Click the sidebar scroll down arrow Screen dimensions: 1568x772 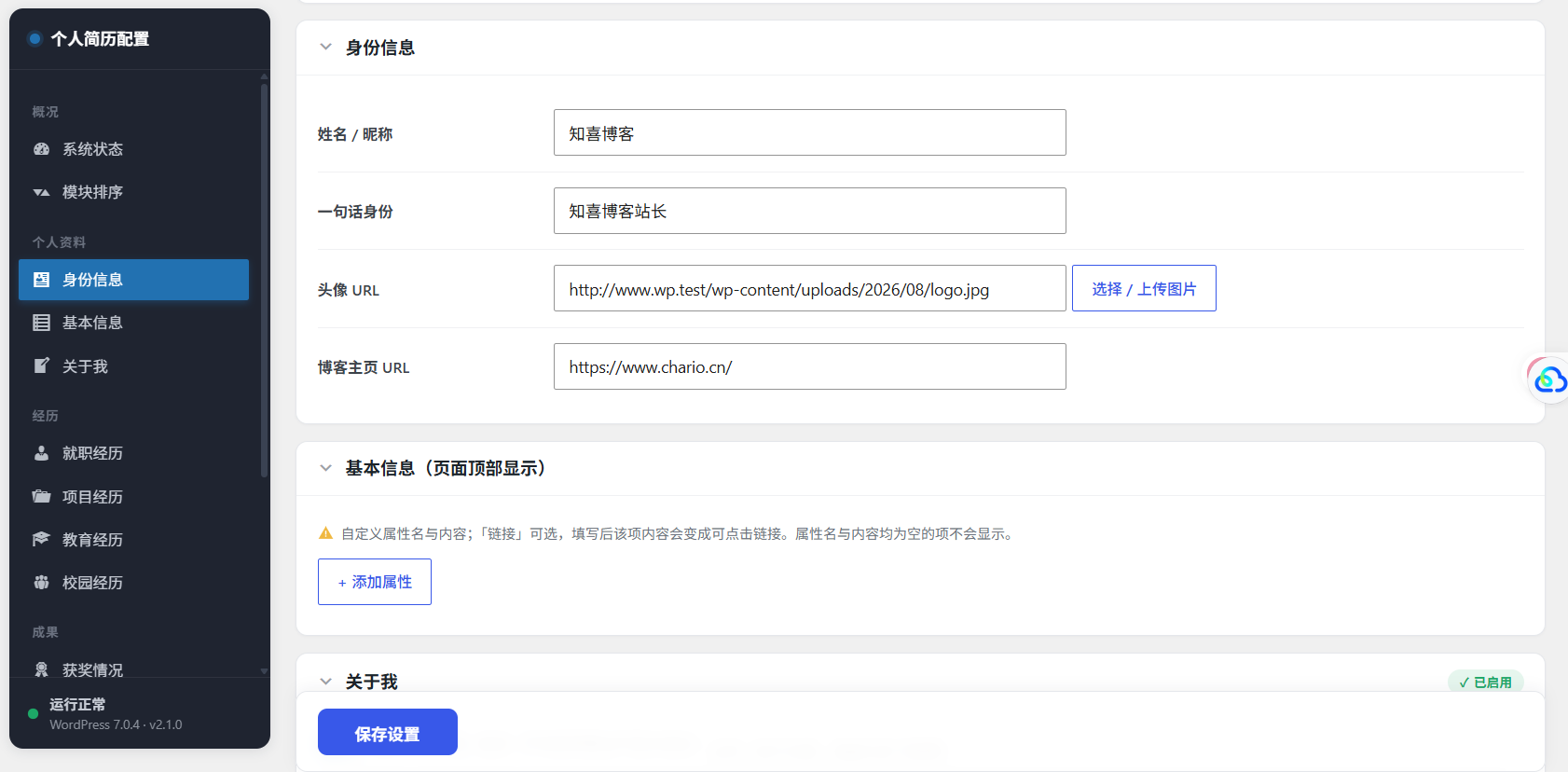(265, 670)
